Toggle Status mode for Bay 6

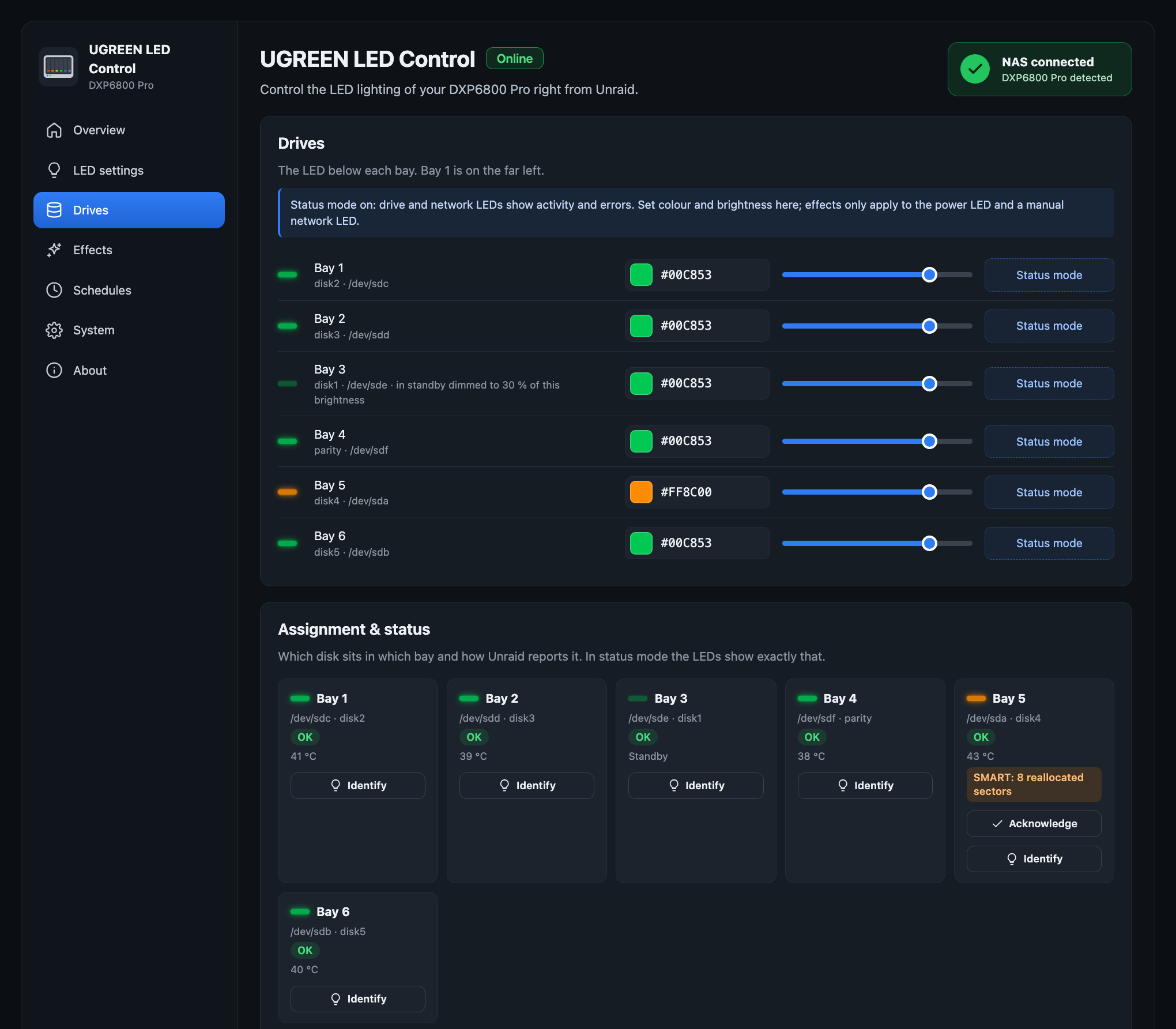tap(1049, 543)
